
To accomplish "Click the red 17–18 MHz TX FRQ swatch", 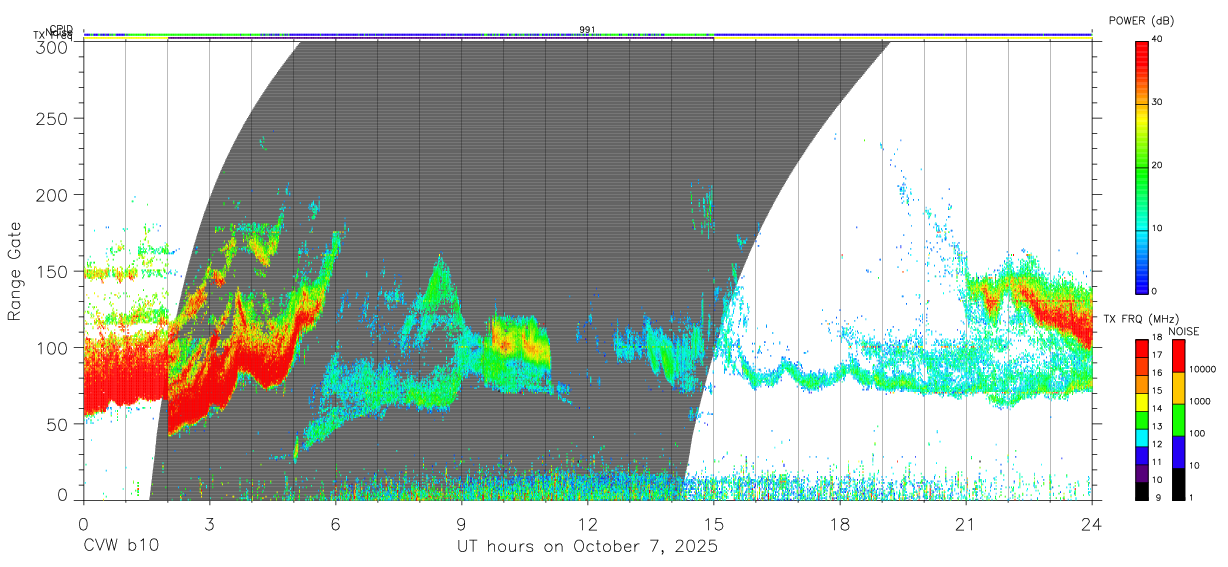I will click(x=1141, y=349).
